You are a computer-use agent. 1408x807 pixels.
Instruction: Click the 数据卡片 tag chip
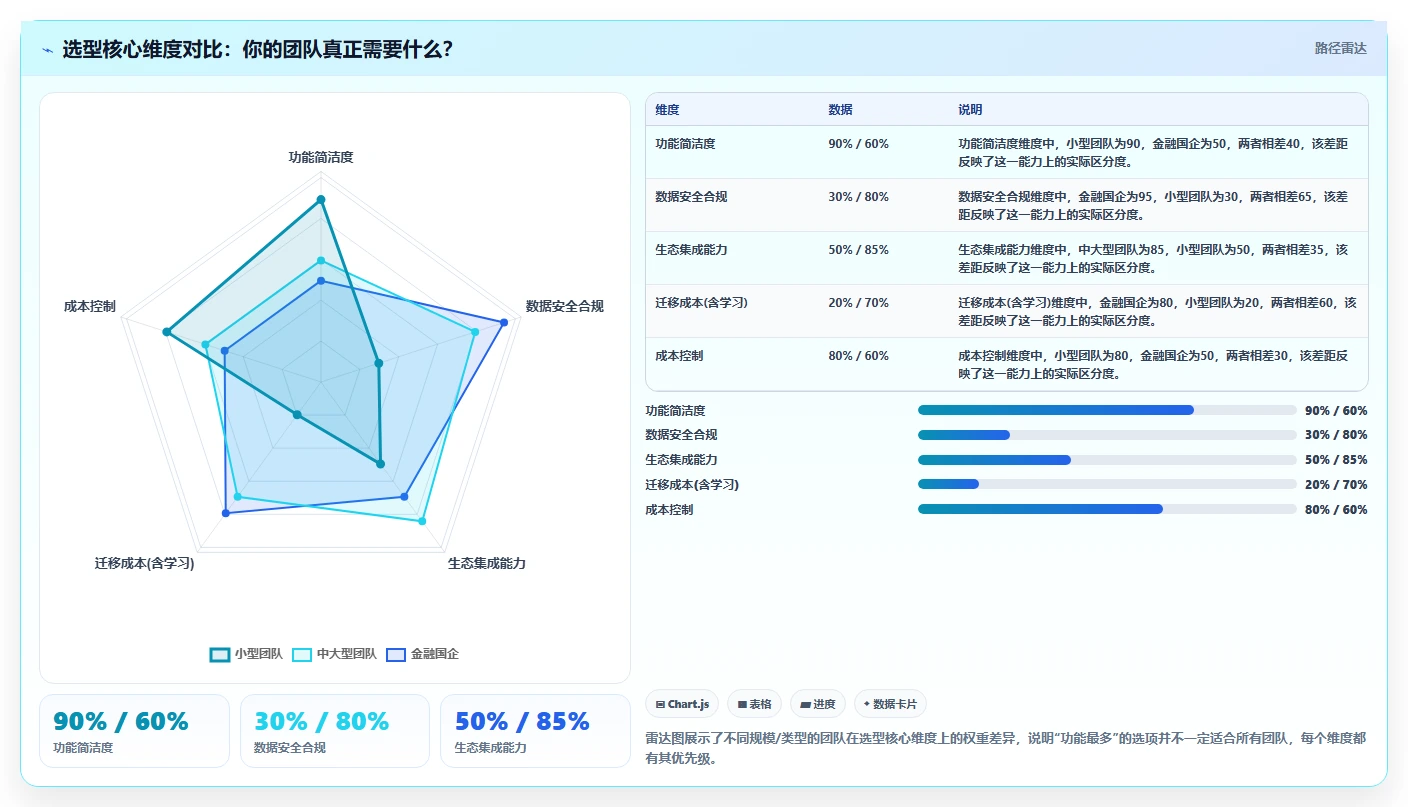coord(890,704)
